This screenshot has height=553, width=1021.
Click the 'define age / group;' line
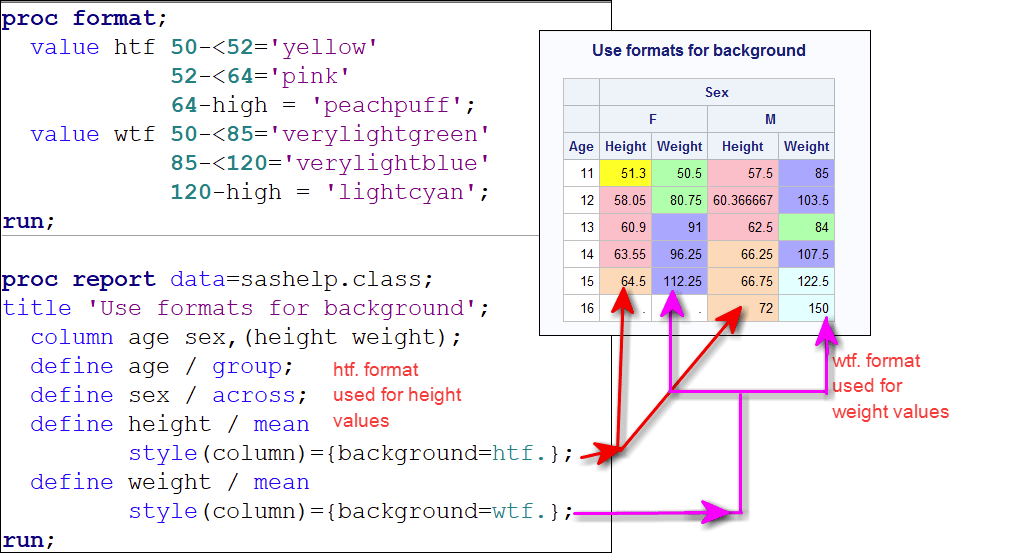pyautogui.click(x=161, y=366)
